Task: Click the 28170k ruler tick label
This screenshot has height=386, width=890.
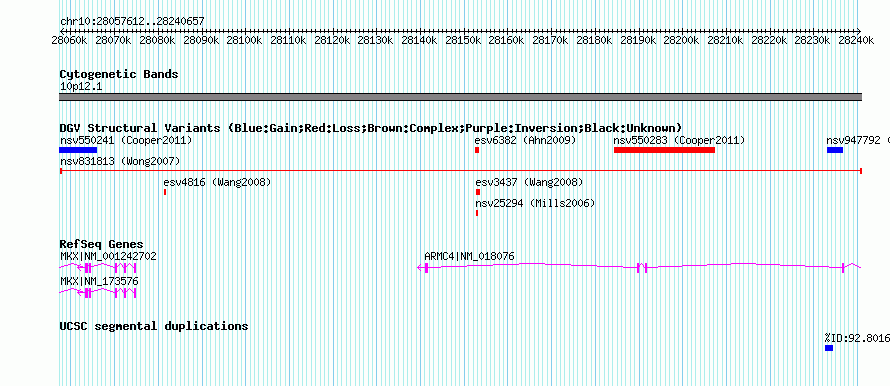Action: pyautogui.click(x=551, y=41)
